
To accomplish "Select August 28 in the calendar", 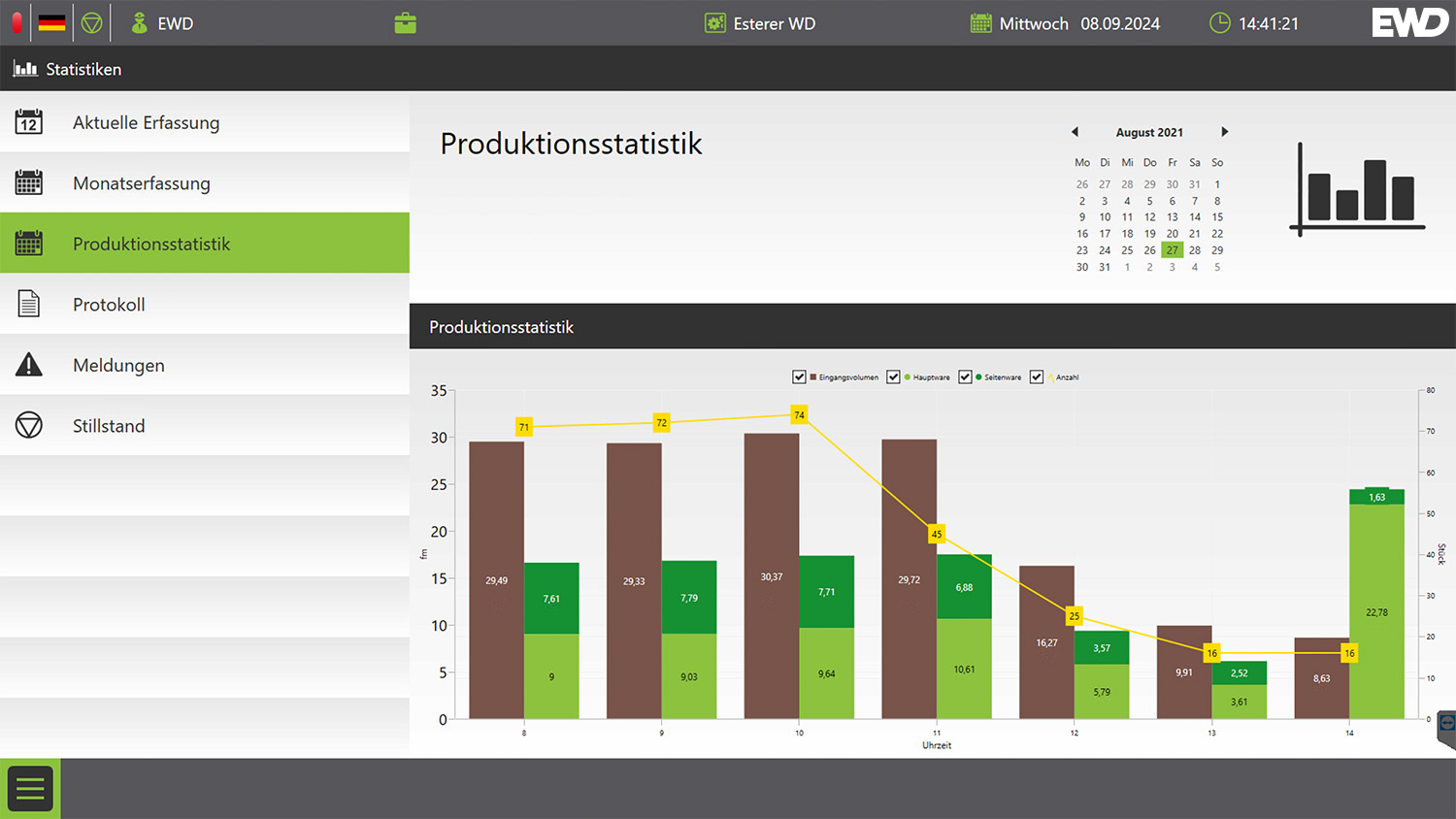I will coord(1195,250).
